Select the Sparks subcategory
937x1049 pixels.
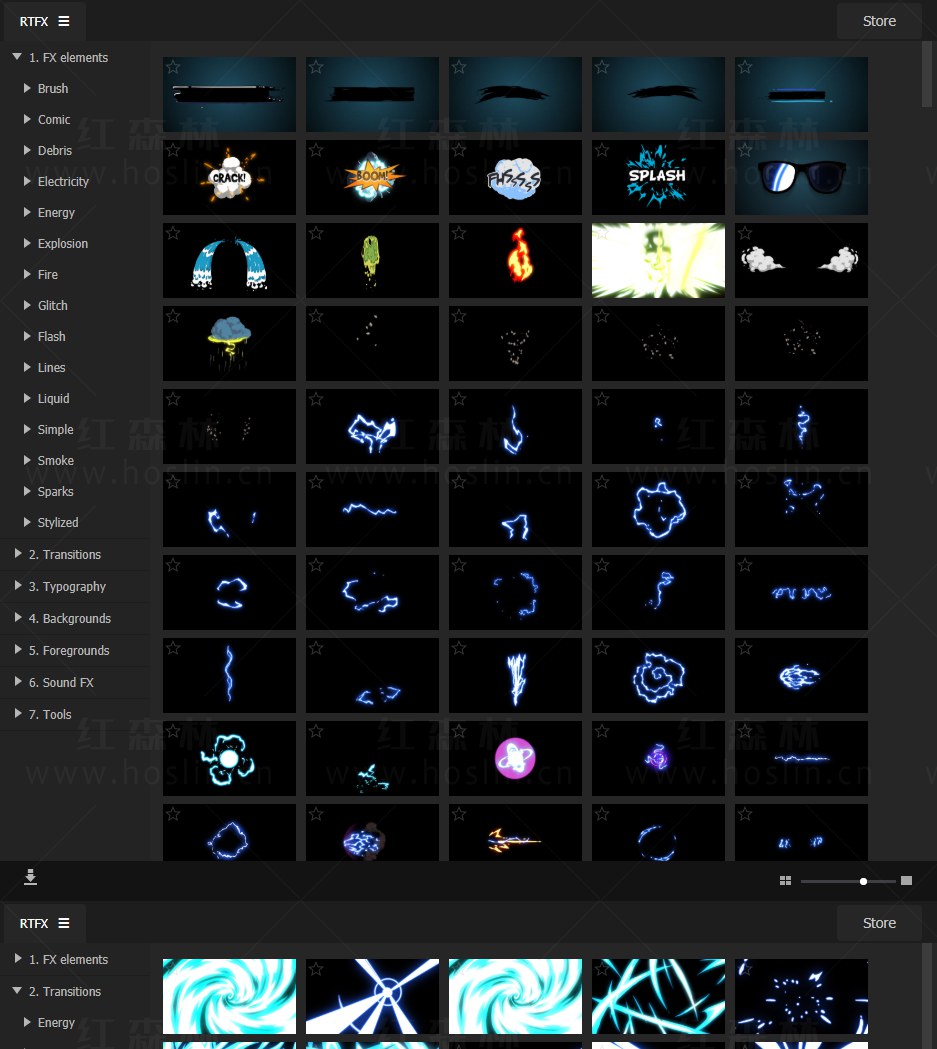click(56, 492)
